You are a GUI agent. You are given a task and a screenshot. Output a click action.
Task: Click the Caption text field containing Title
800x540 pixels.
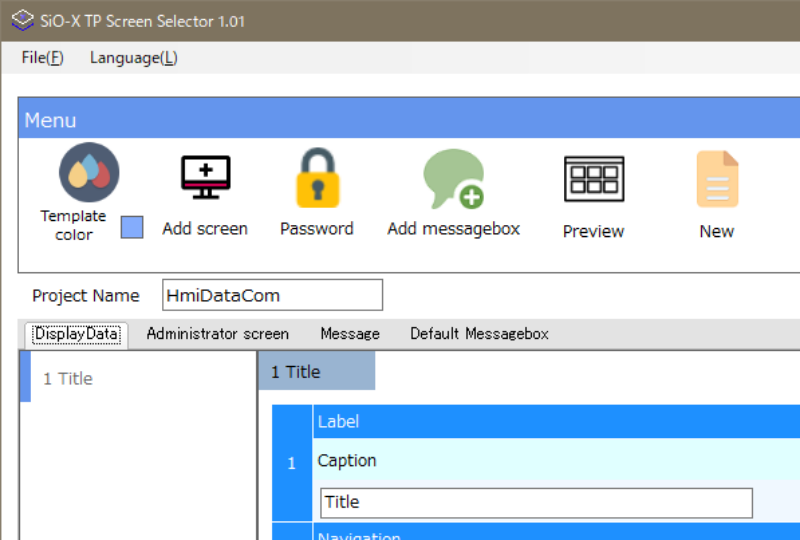point(536,502)
